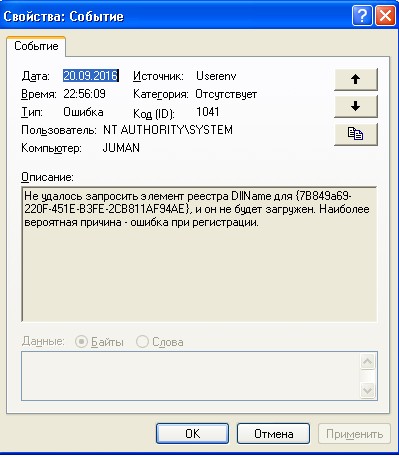Click the Дата label
399x458 pixels.
point(36,77)
